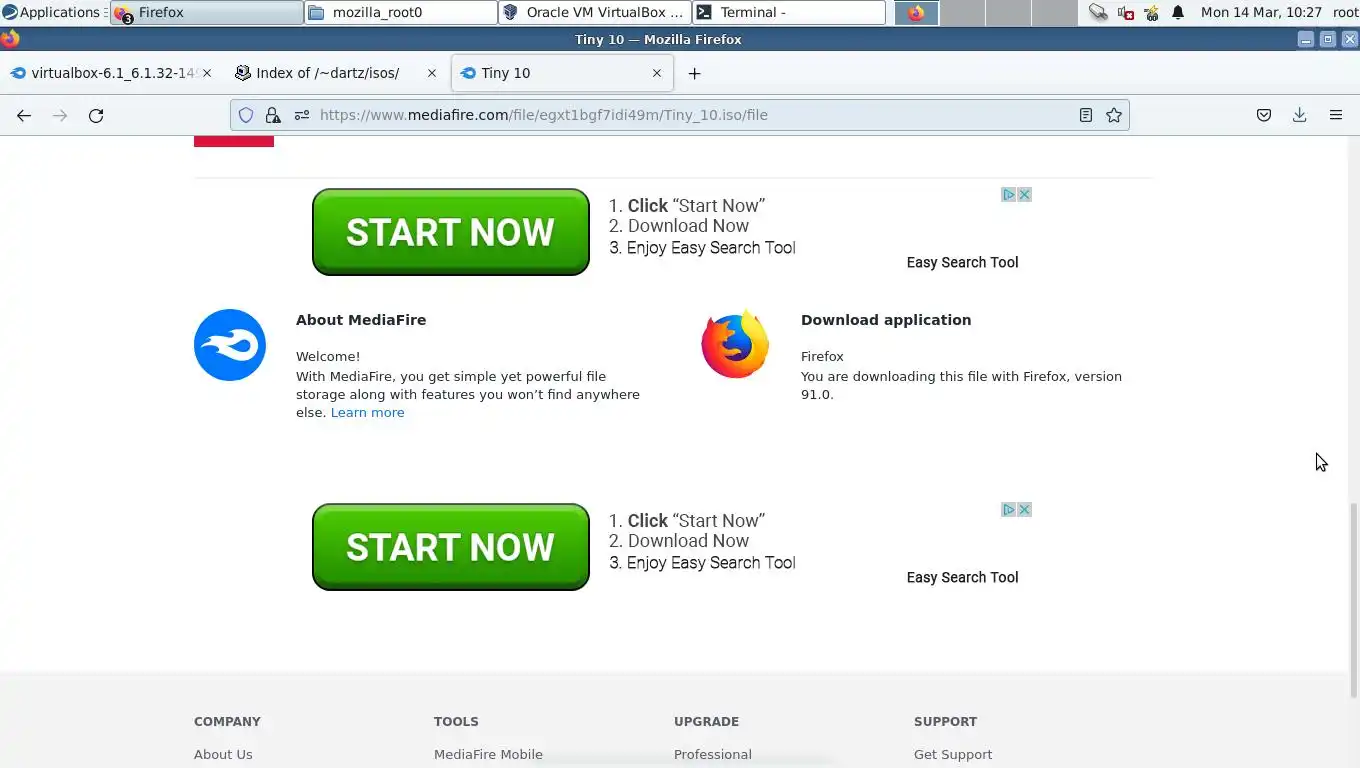Bookmark this page with the star icon
The height and width of the screenshot is (768, 1360).
point(1113,115)
